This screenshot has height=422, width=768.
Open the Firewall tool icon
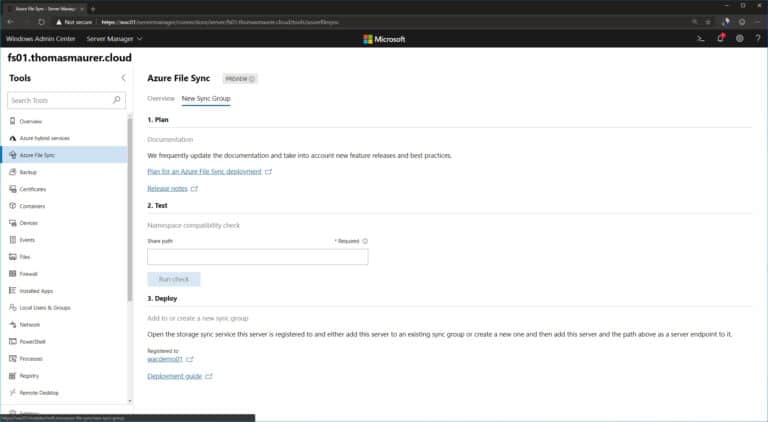point(13,274)
